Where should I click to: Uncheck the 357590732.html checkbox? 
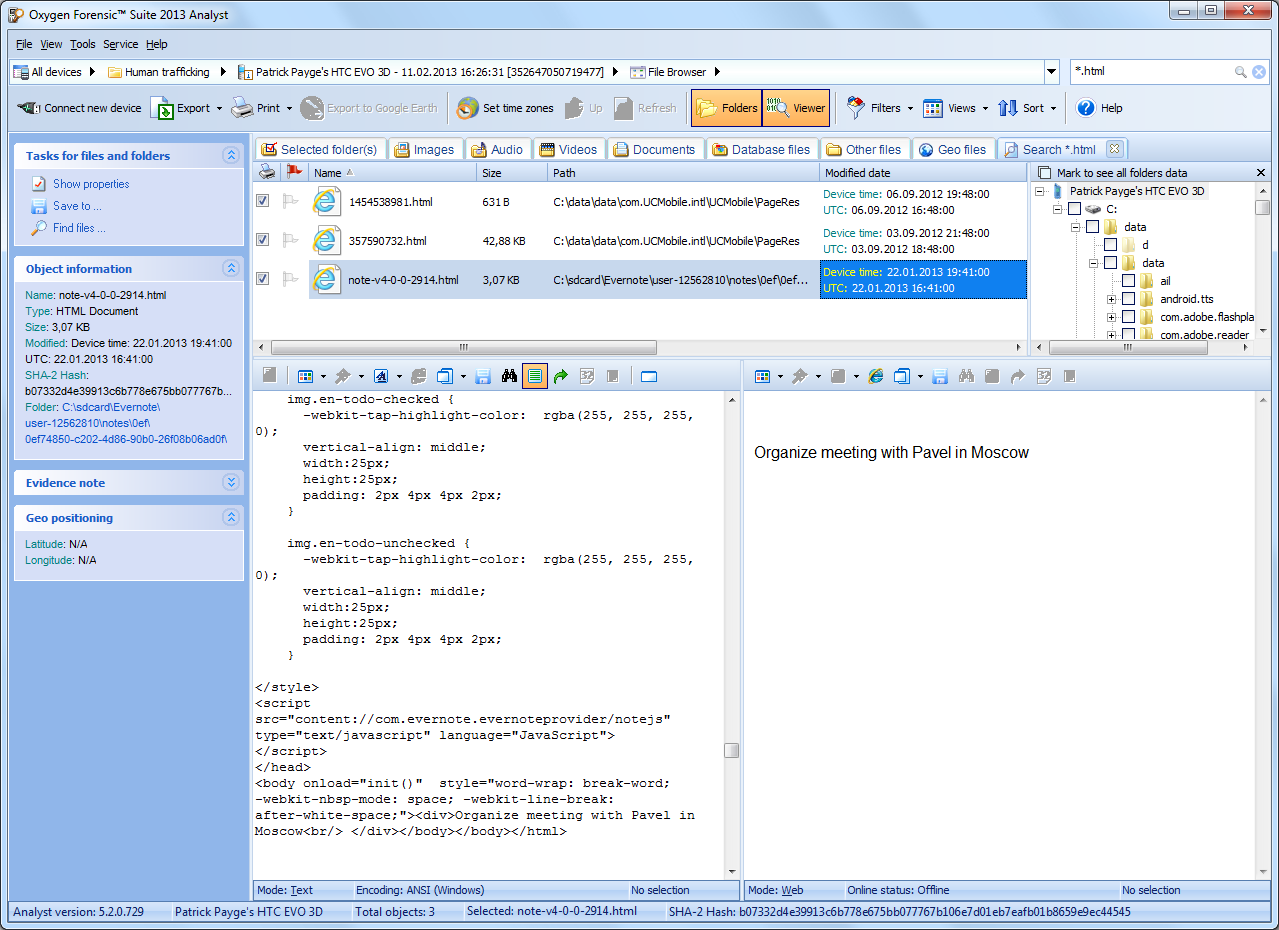tap(262, 239)
